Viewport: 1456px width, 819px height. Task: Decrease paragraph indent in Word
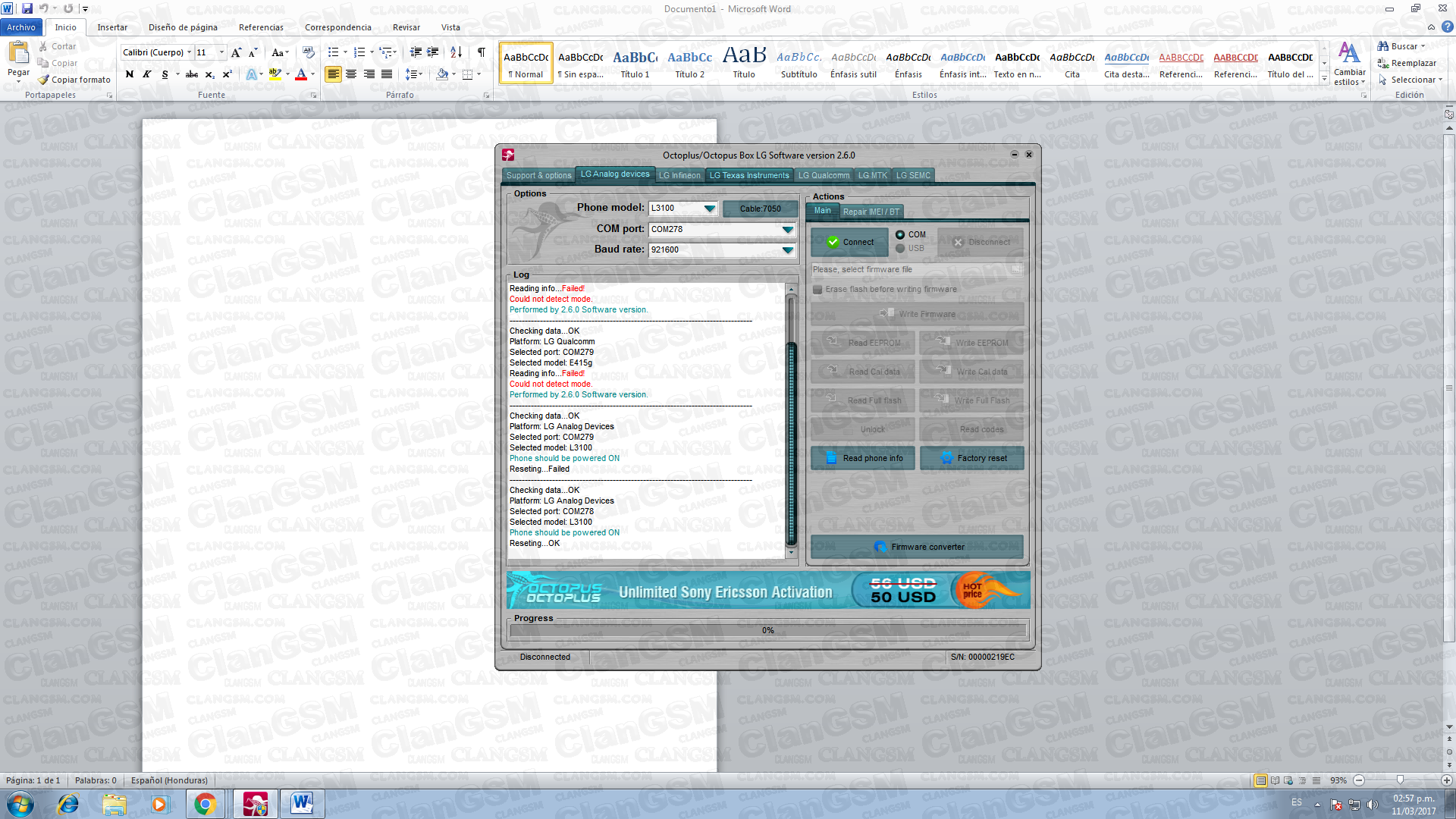click(x=416, y=52)
